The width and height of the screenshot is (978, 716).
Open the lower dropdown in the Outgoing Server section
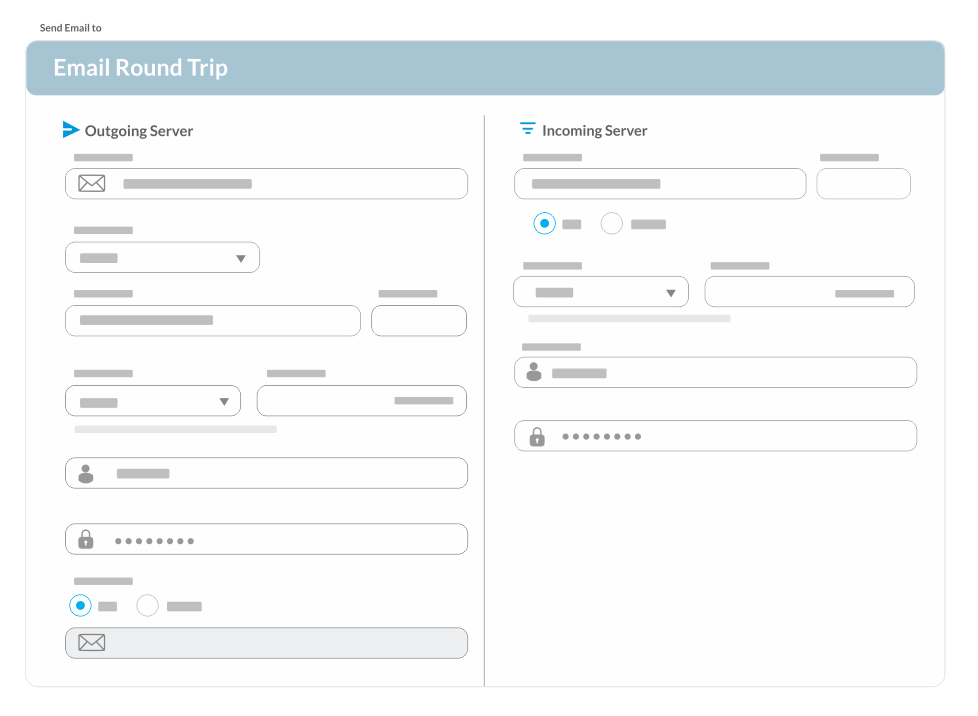coord(153,400)
